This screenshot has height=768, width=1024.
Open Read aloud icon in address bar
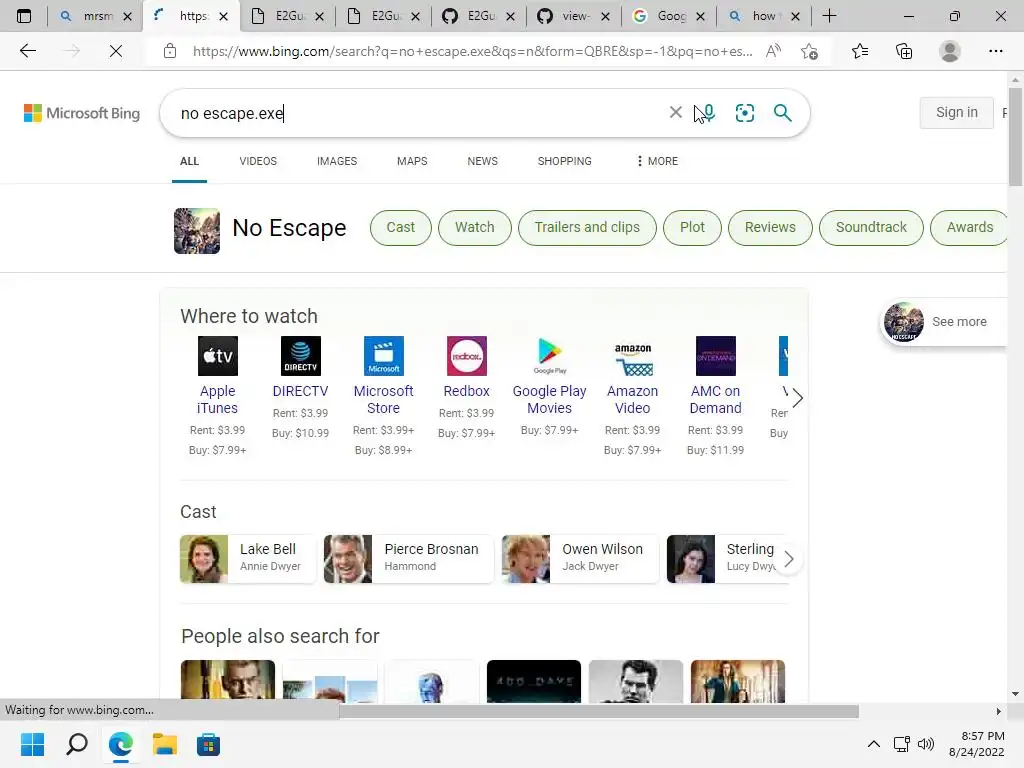[x=774, y=51]
